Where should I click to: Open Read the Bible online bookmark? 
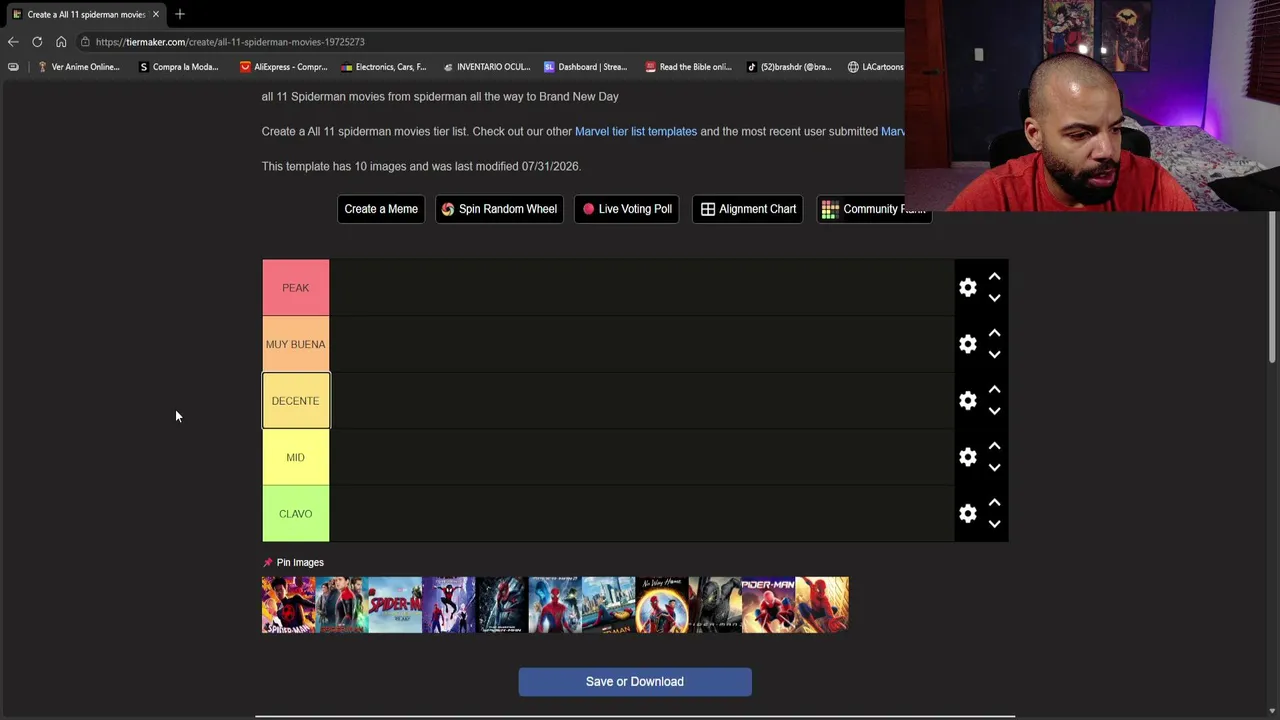point(688,67)
